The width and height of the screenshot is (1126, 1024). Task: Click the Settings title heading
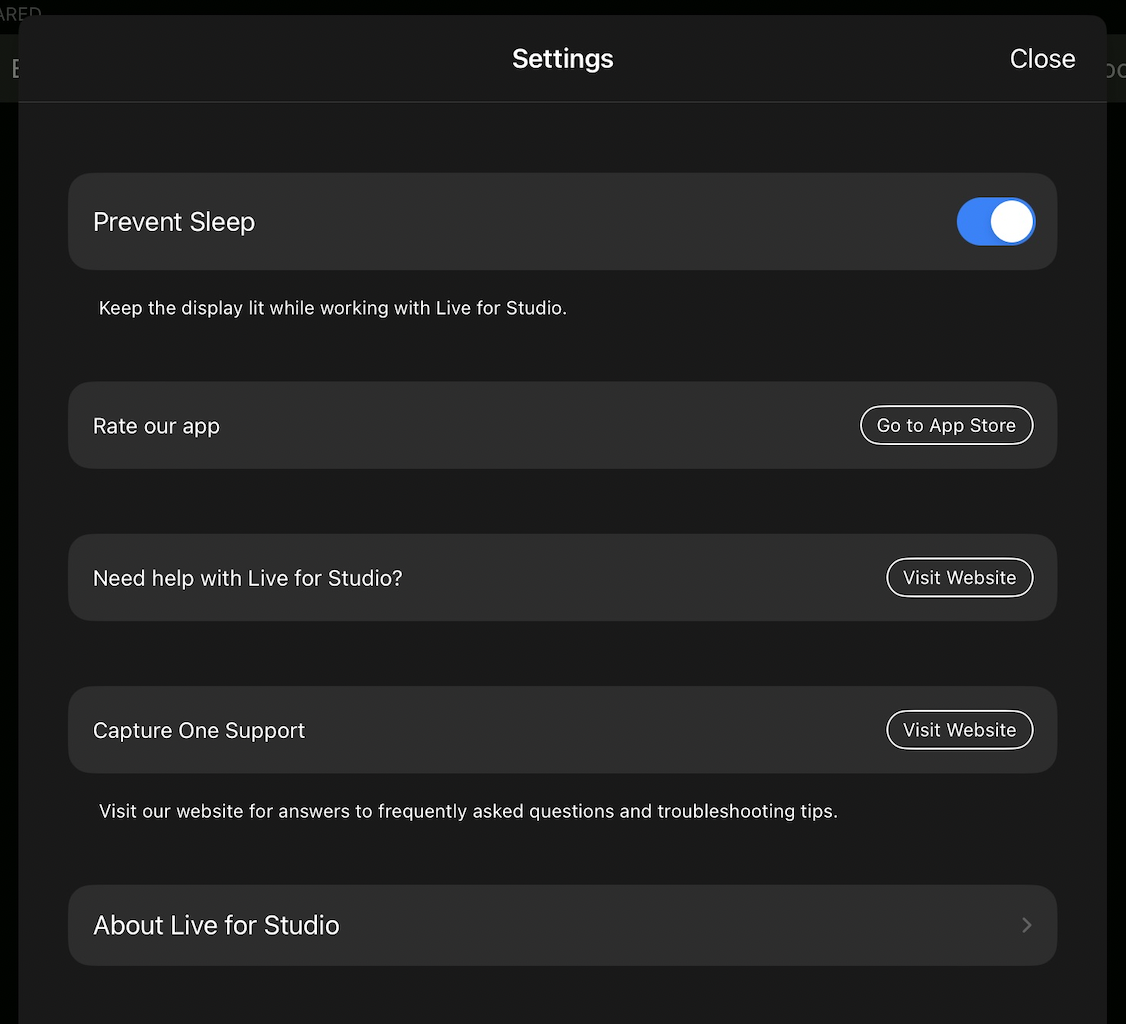point(562,59)
